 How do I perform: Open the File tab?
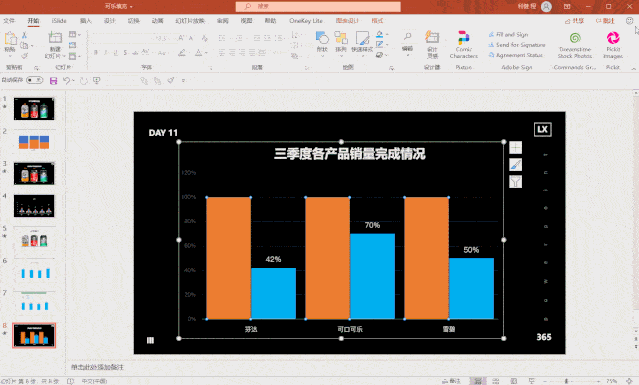point(9,20)
